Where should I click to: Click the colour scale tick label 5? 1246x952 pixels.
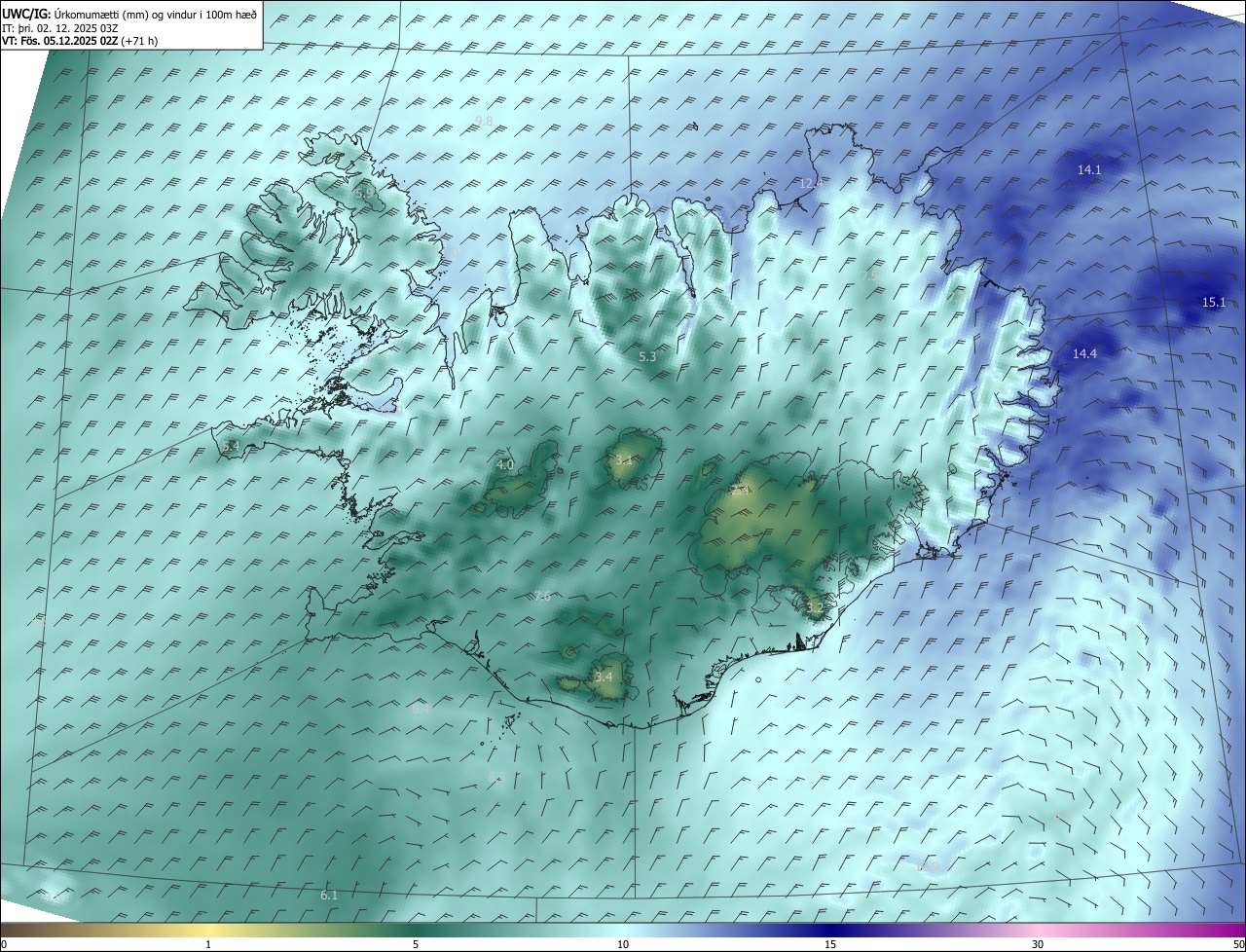[416, 945]
